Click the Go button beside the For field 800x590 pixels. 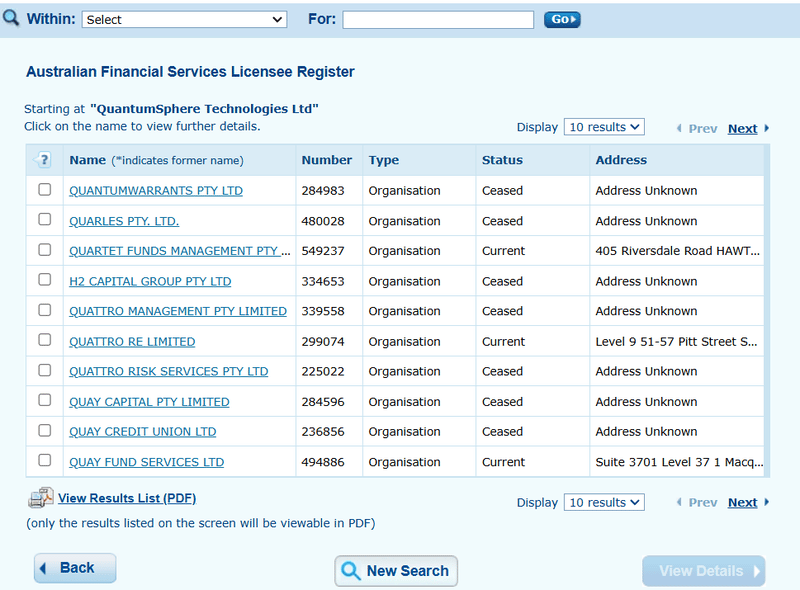[x=562, y=19]
